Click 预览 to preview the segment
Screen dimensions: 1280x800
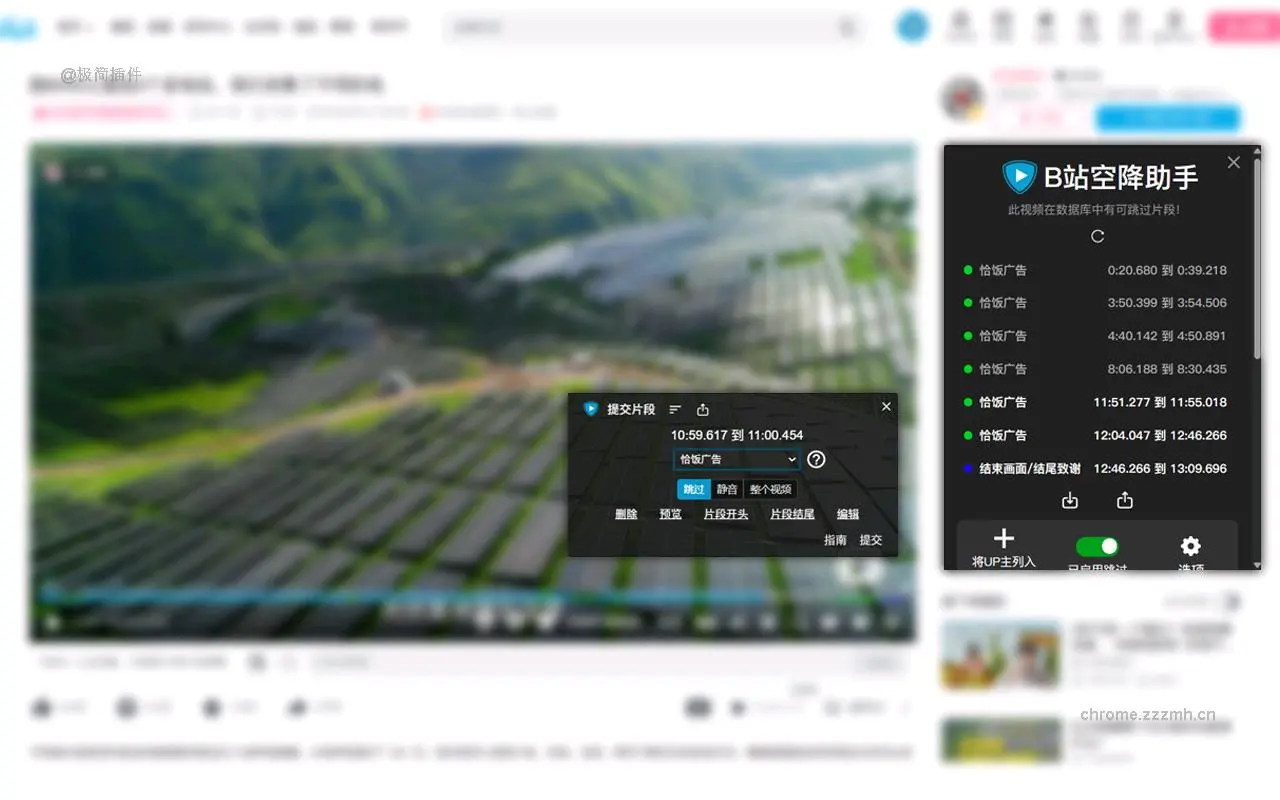coord(670,513)
